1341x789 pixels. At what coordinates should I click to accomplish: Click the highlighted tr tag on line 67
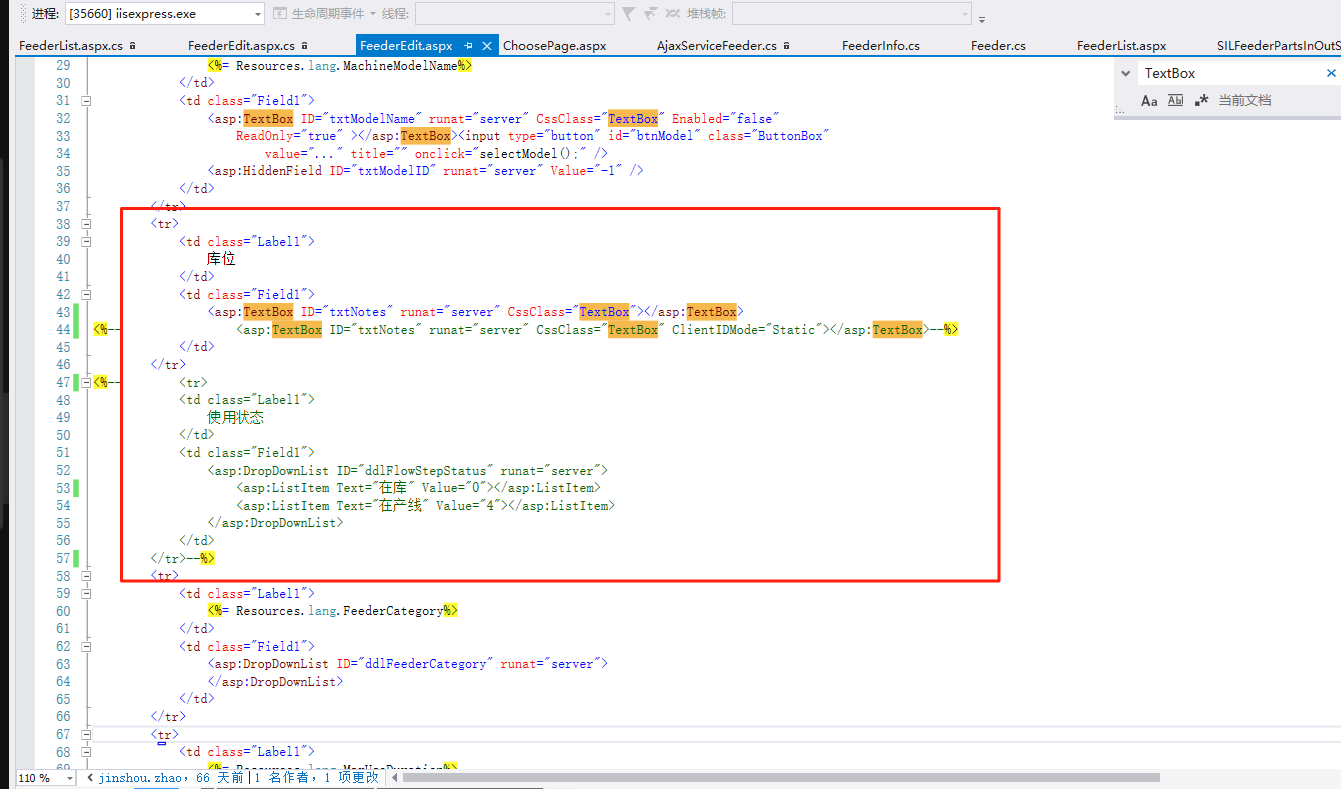[x=164, y=734]
